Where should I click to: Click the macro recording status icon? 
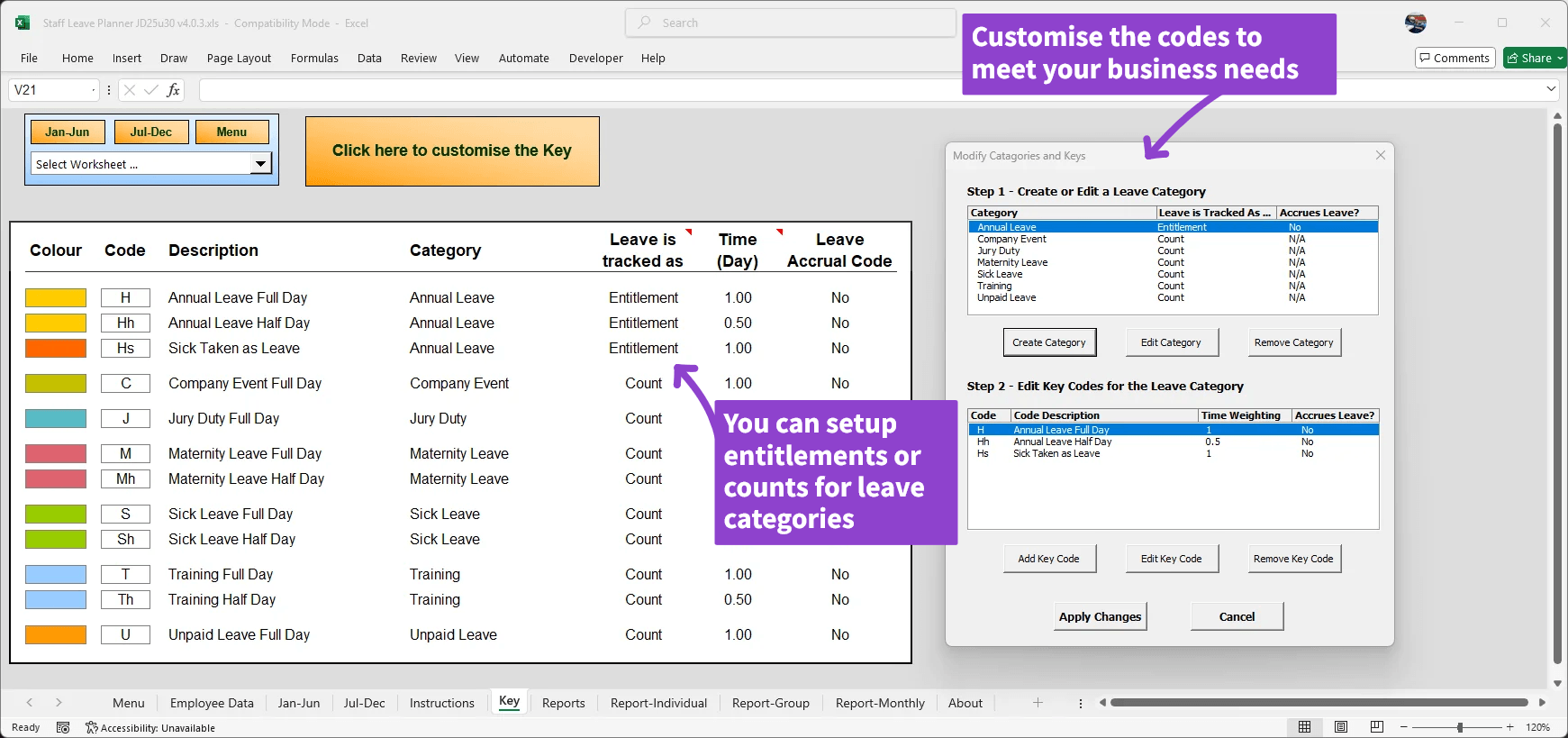click(x=63, y=727)
